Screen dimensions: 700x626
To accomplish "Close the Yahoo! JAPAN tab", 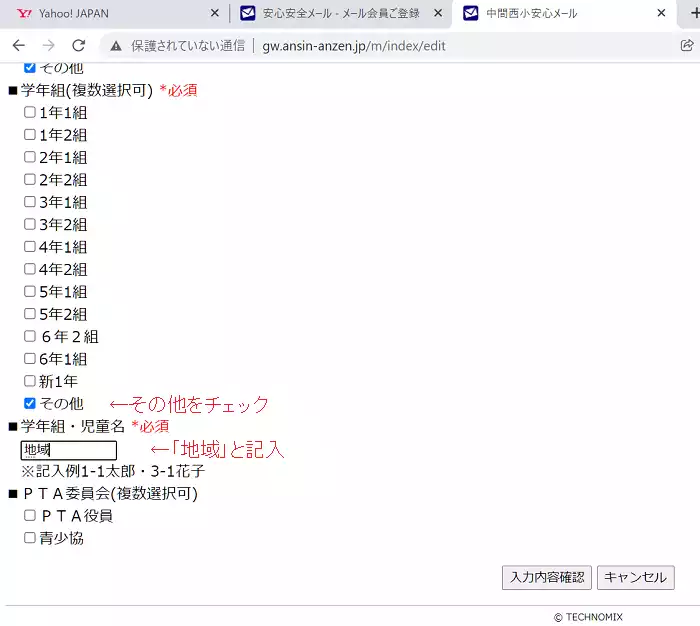I will coord(215,13).
